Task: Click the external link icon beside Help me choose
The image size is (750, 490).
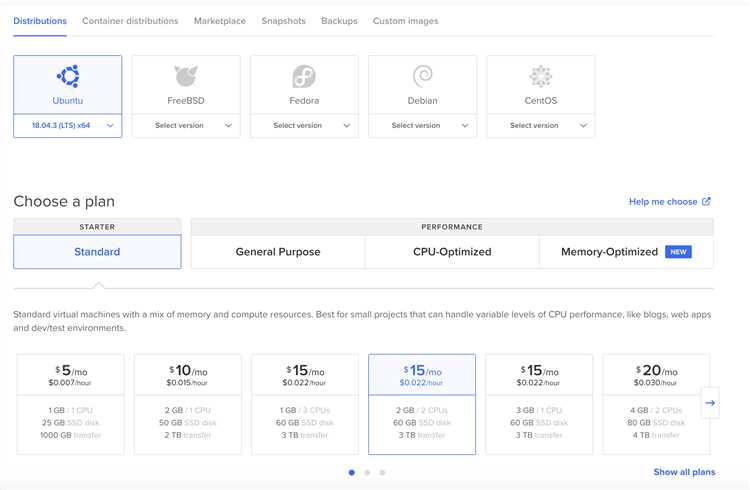Action: (x=706, y=201)
